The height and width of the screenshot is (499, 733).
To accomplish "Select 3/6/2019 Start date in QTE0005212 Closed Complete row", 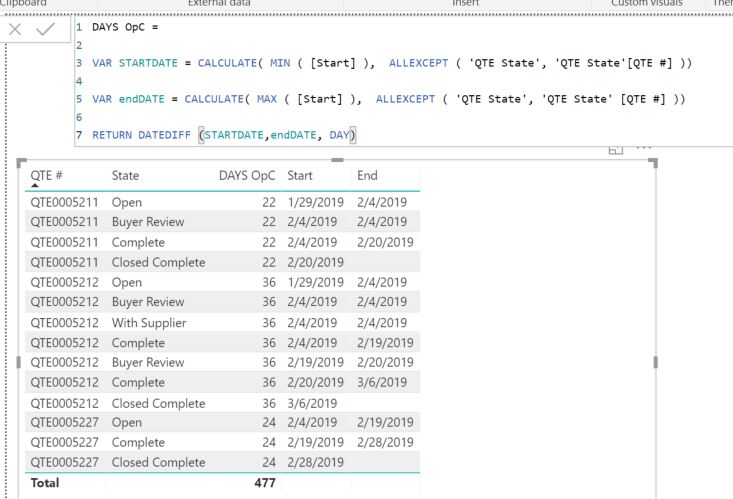I will [x=312, y=403].
